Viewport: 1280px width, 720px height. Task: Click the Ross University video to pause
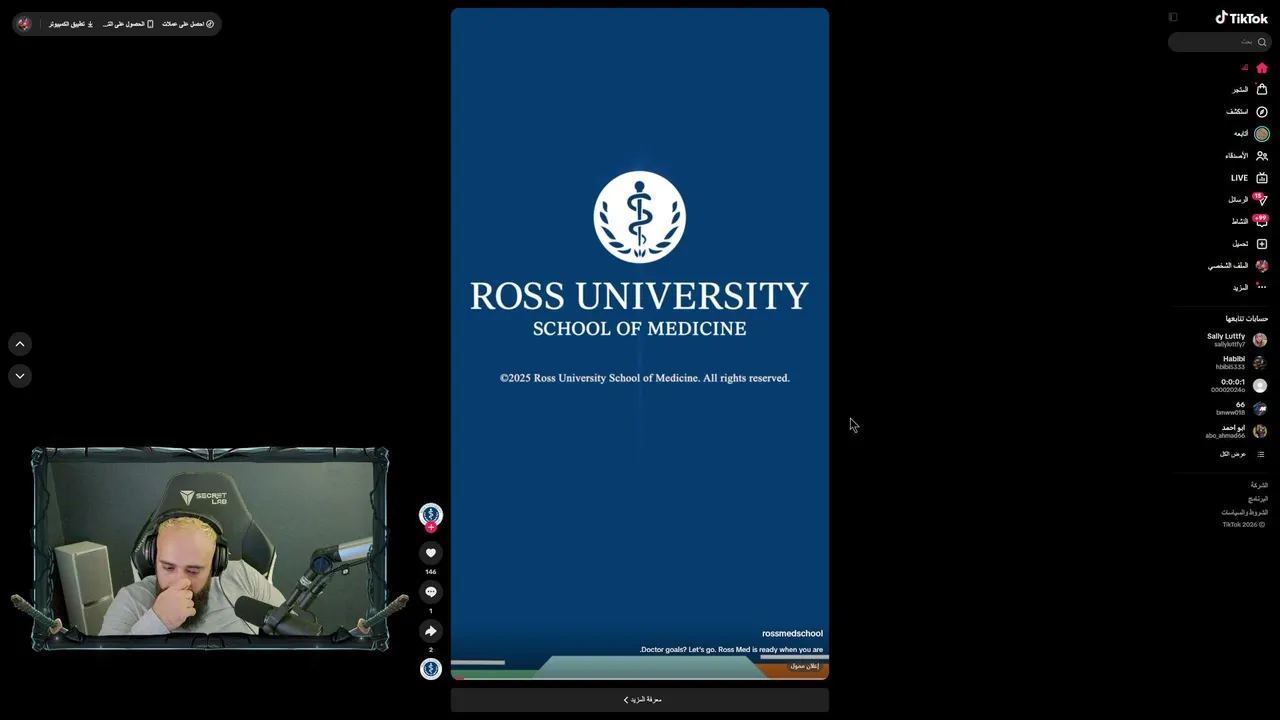pos(640,344)
